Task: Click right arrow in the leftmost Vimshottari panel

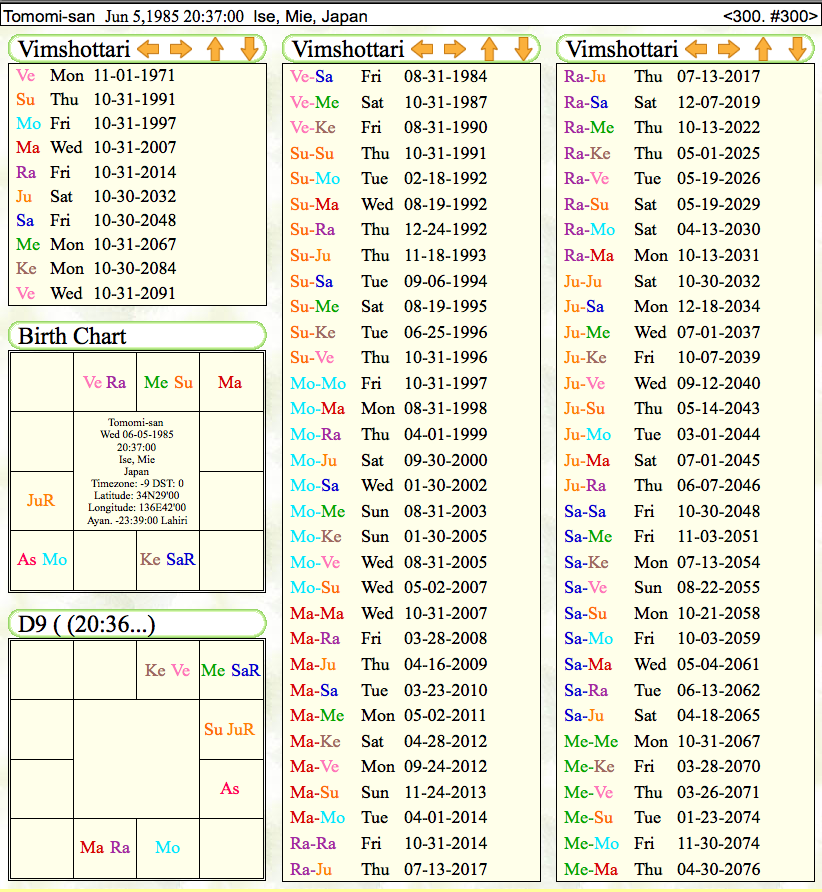Action: tap(180, 49)
